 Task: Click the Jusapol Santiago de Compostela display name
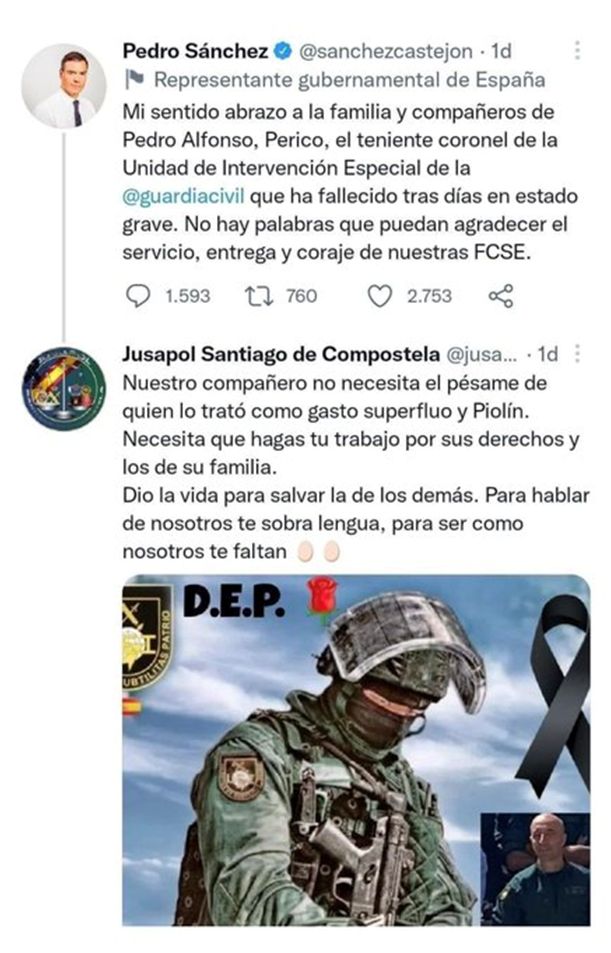tap(281, 354)
